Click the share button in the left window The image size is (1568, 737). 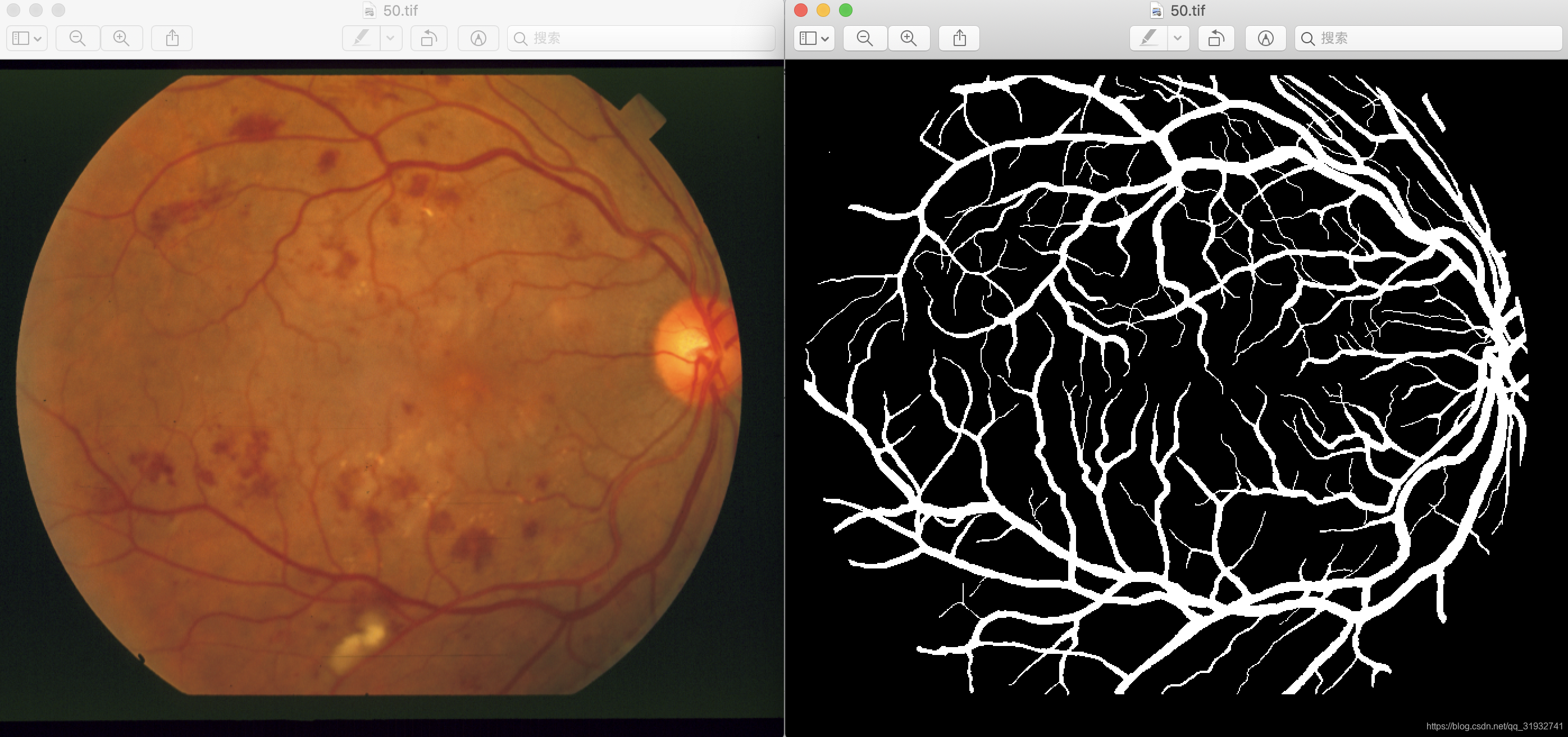pyautogui.click(x=172, y=38)
